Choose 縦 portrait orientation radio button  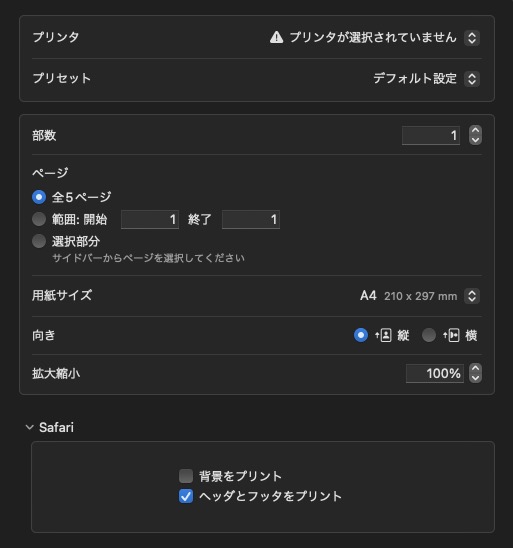point(361,335)
